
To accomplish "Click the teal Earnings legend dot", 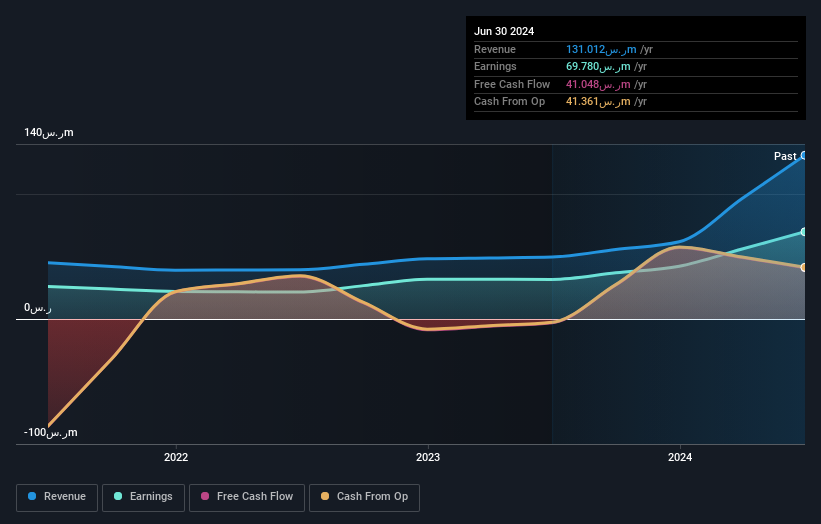I will [118, 496].
